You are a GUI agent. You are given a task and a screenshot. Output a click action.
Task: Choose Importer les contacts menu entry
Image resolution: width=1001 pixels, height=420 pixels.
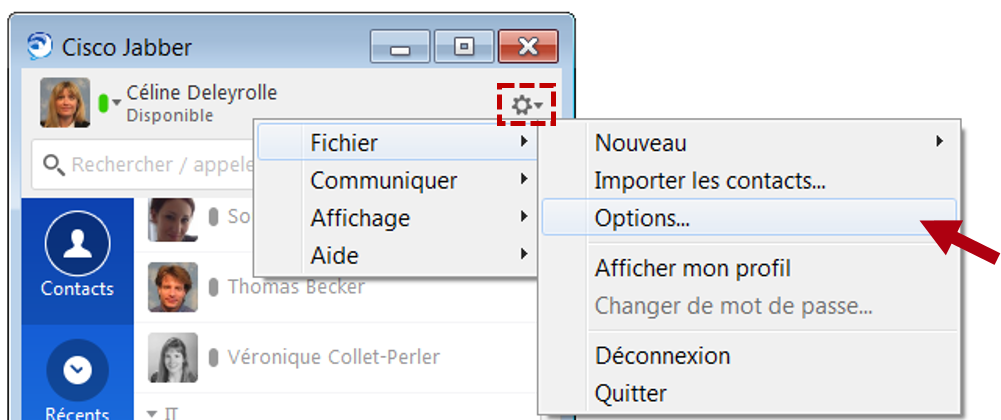pyautogui.click(x=709, y=181)
